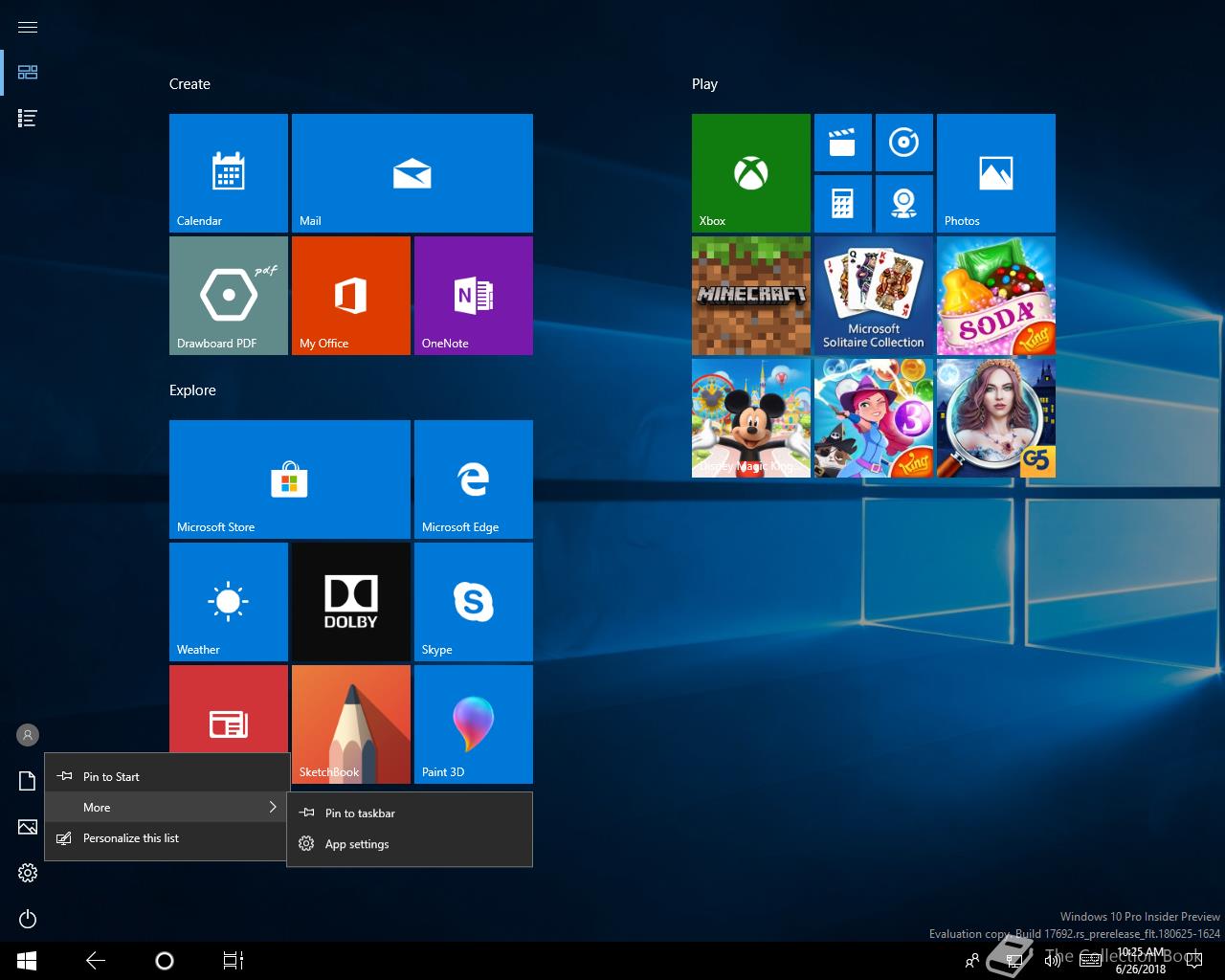The image size is (1225, 980).
Task: Open touch keyboard tray icon
Action: (1089, 961)
